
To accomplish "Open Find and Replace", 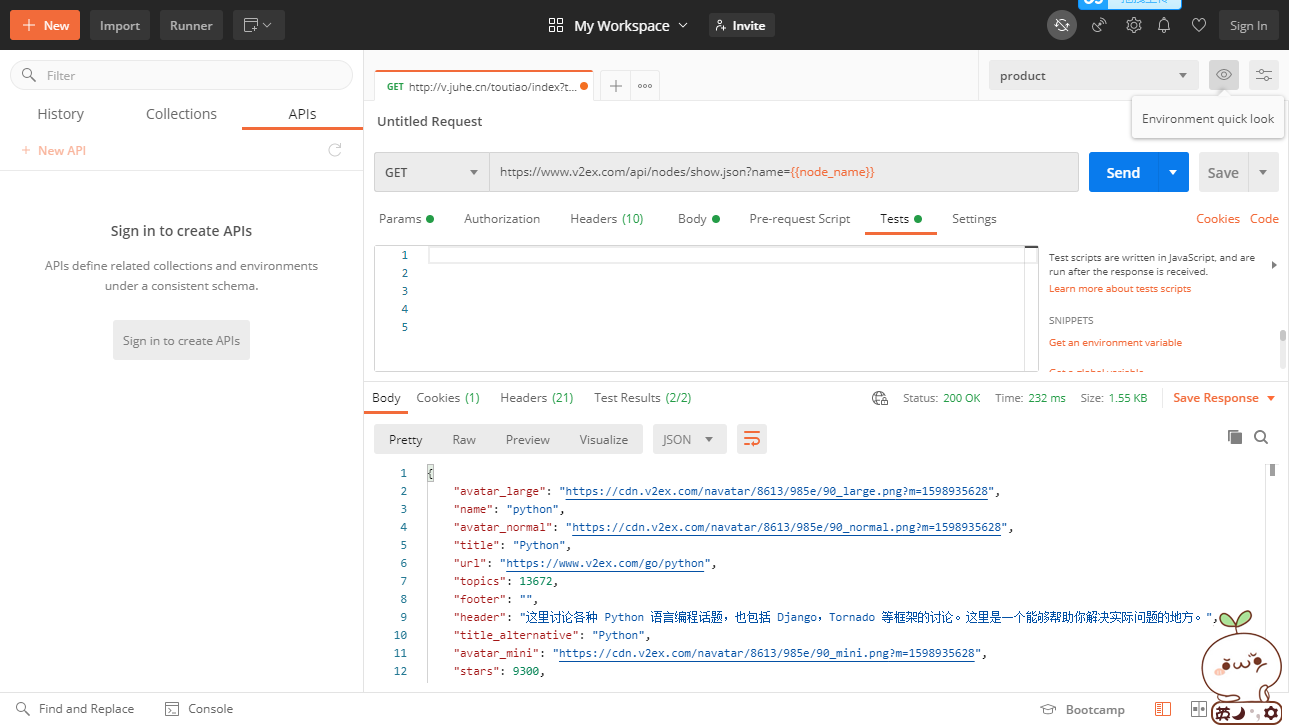I will 75,709.
